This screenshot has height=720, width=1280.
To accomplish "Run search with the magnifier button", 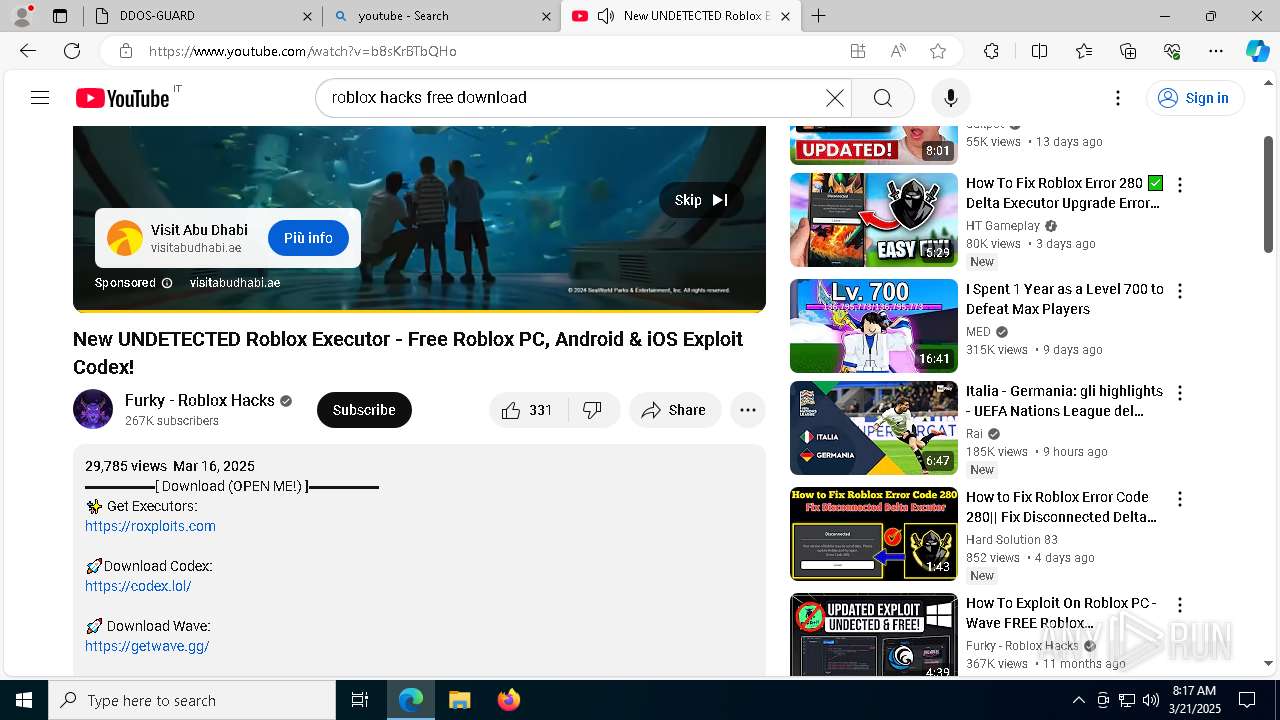I will click(882, 98).
